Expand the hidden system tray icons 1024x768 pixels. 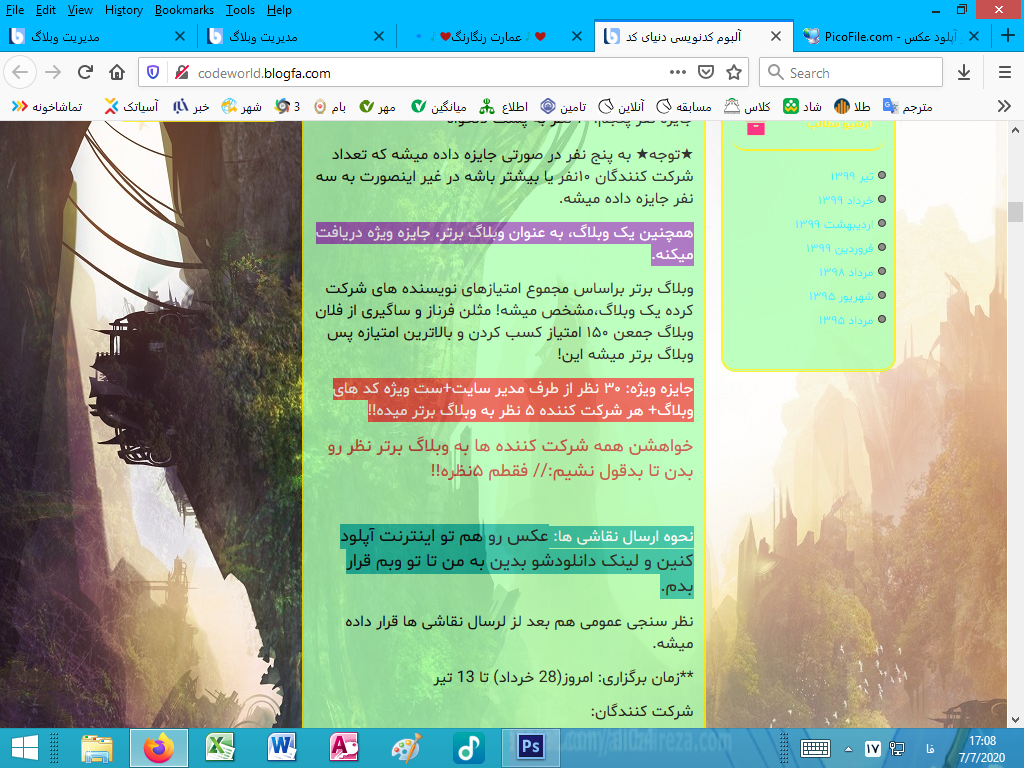tap(847, 748)
